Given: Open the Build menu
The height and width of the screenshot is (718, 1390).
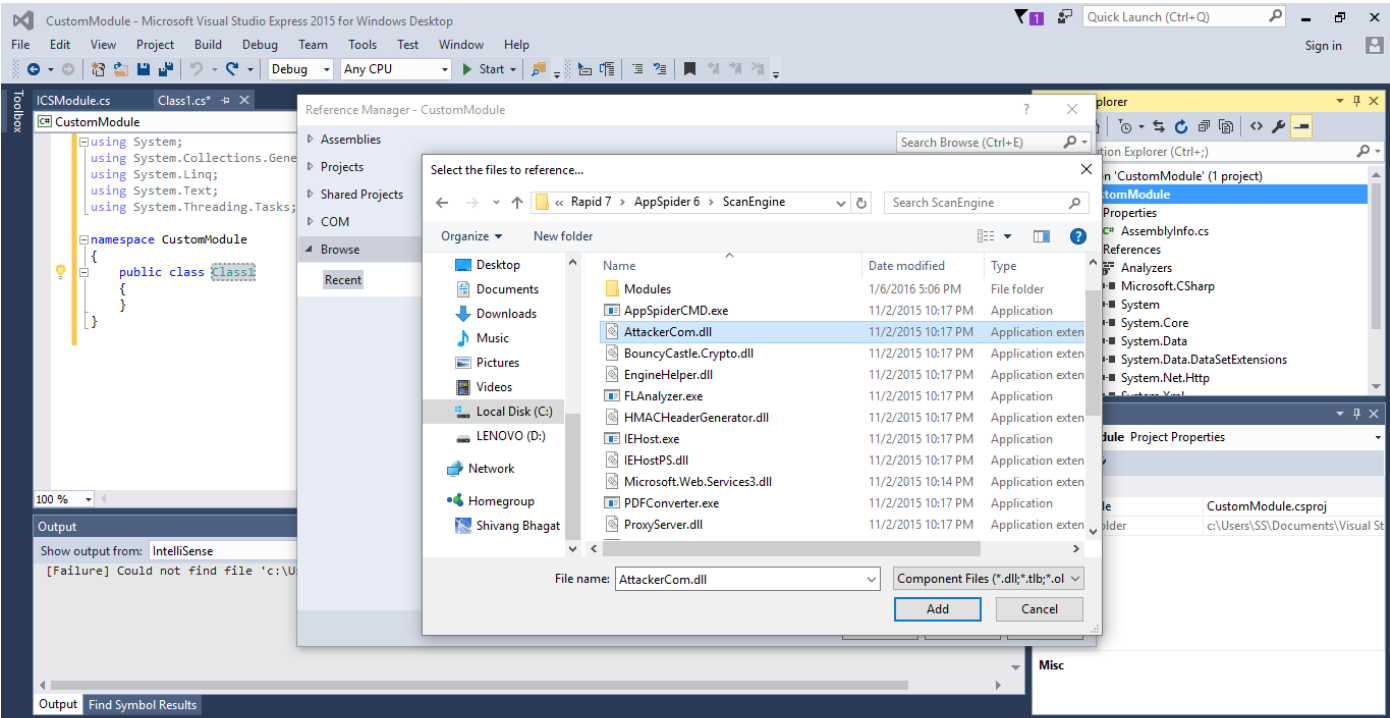Looking at the screenshot, I should point(208,44).
